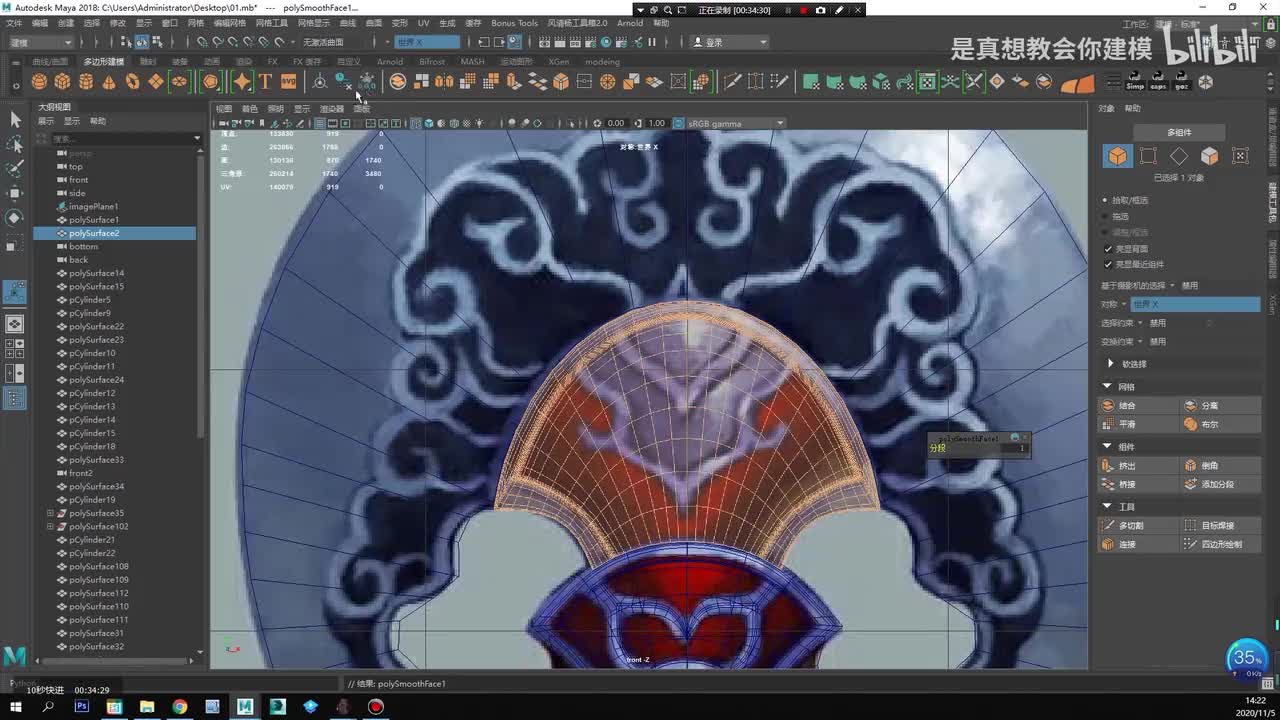This screenshot has height=720, width=1280.
Task: Open the sRGB gamma color space dropdown
Action: pos(735,124)
